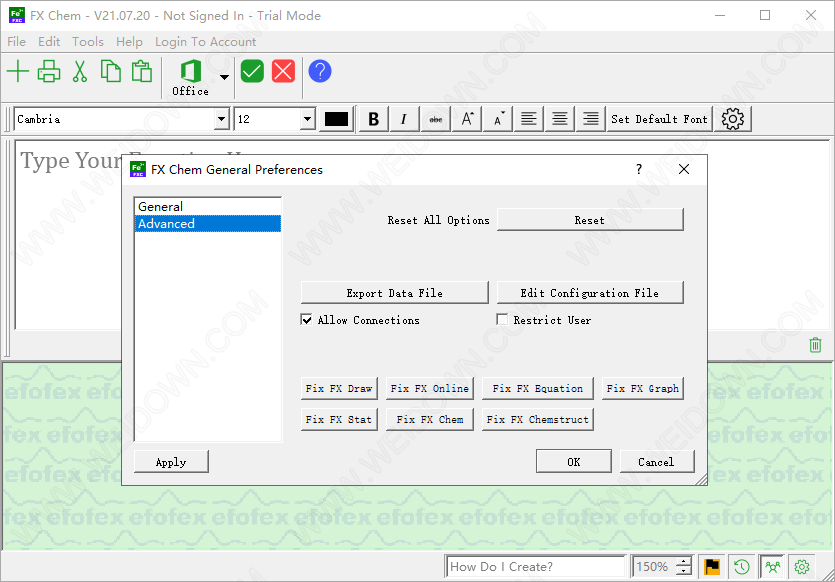
Task: Click the Paste clipboard icon
Action: (x=142, y=71)
